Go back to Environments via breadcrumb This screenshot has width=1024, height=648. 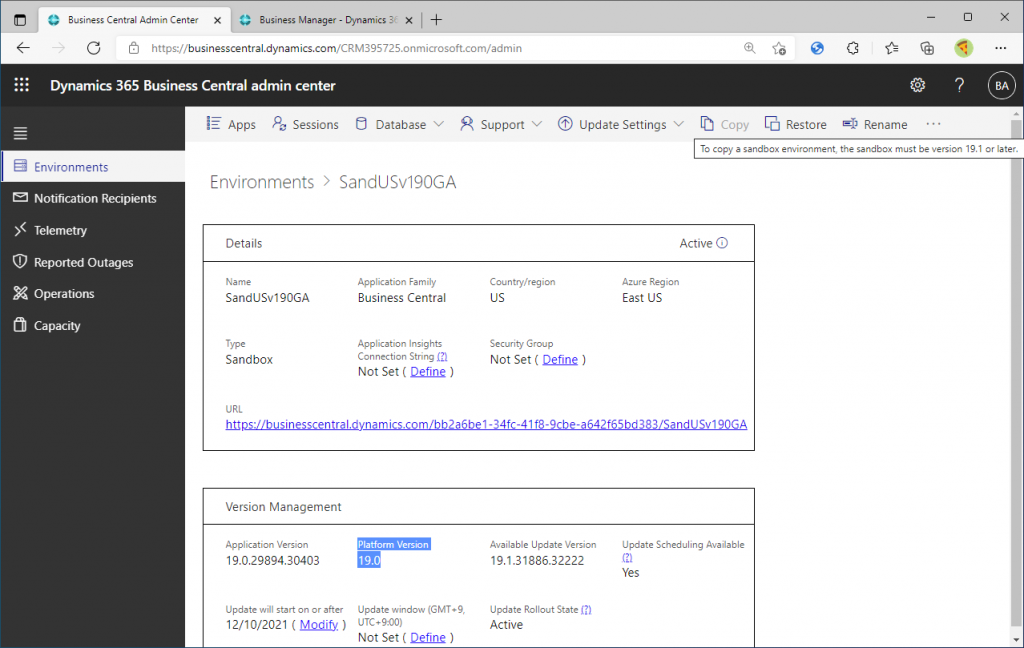[262, 182]
